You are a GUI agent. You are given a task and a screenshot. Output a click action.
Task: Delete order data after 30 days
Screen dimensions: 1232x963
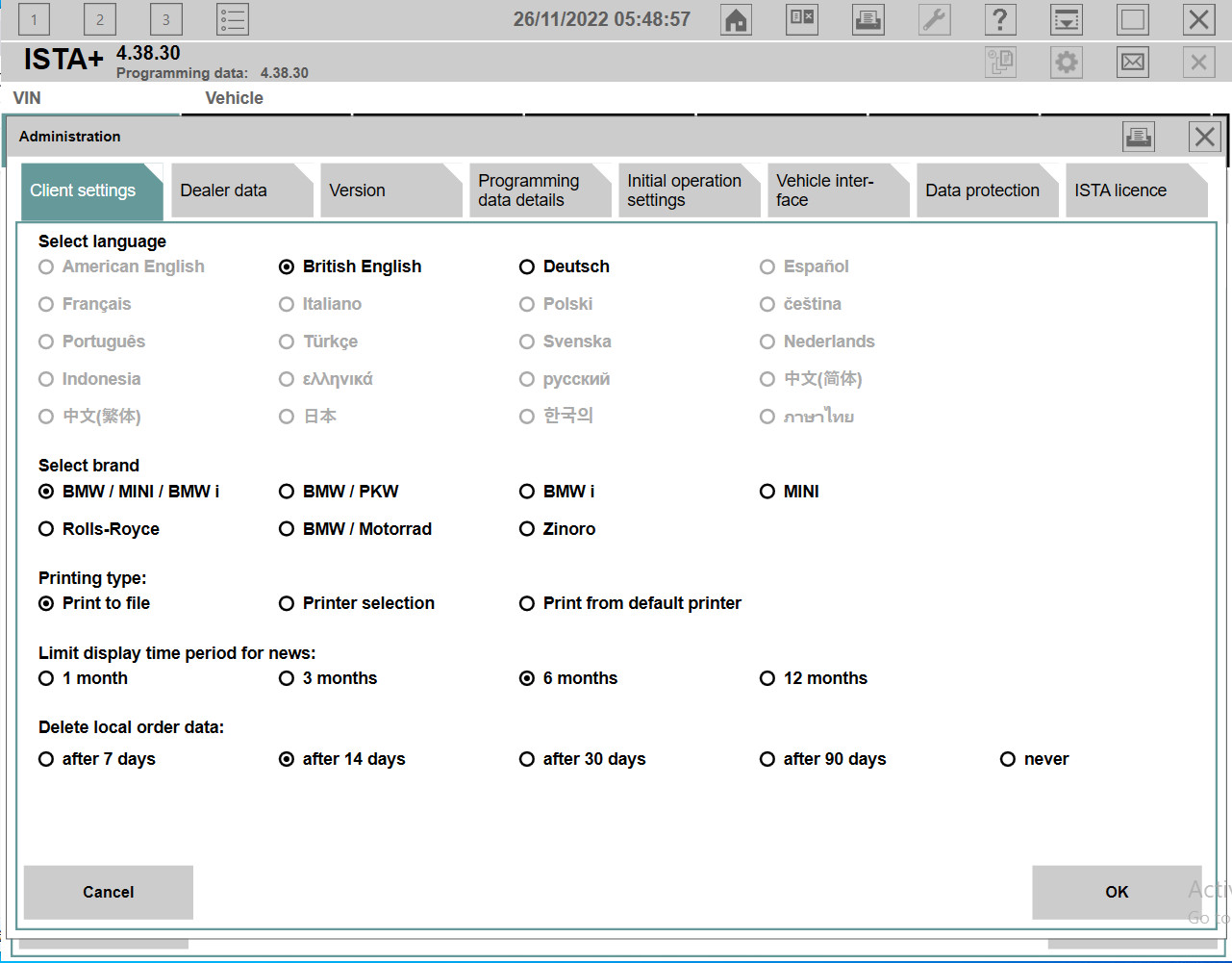coord(583,759)
